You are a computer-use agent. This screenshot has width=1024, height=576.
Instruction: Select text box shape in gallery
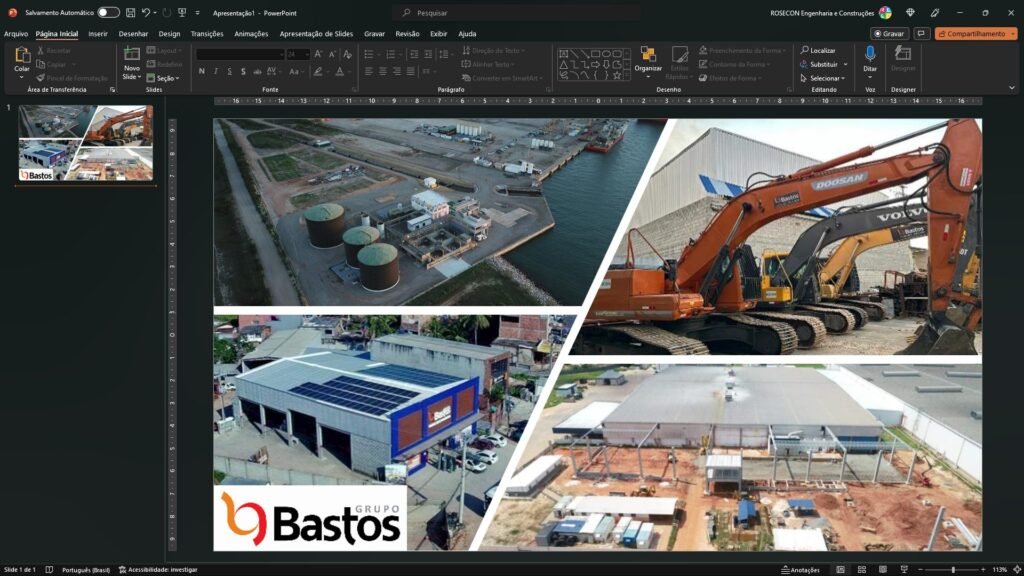(564, 54)
